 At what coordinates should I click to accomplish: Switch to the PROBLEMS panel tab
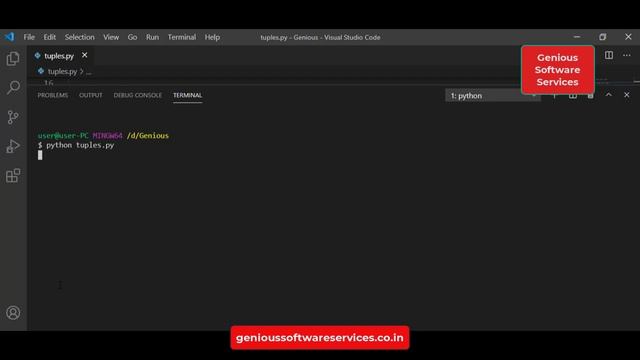click(x=53, y=95)
